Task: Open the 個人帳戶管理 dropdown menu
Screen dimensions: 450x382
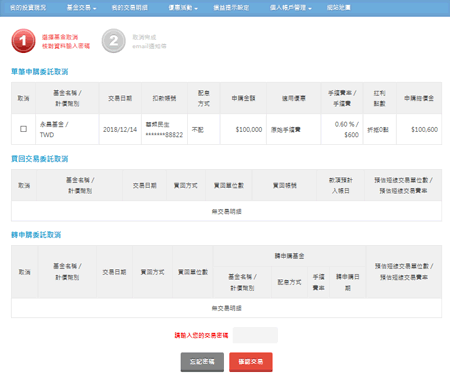Action: click(290, 8)
